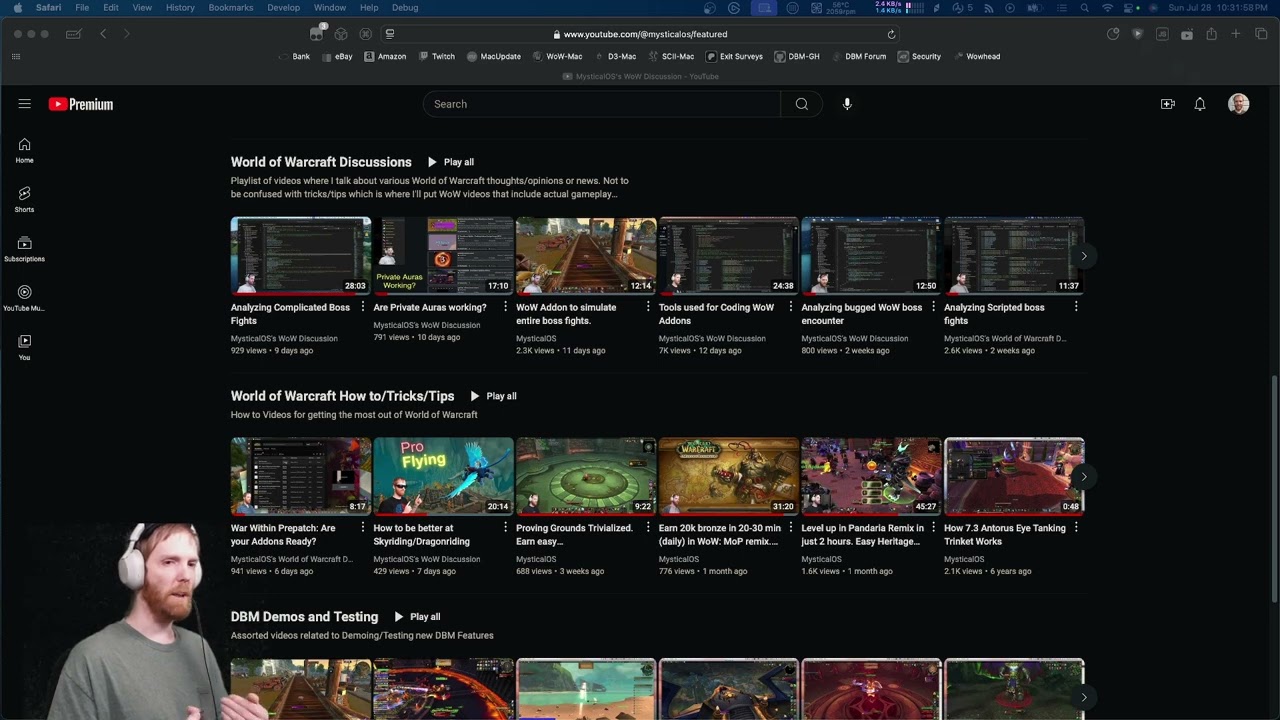The image size is (1280, 720).
Task: Open YouTube Music from the sidebar
Action: click(x=24, y=298)
